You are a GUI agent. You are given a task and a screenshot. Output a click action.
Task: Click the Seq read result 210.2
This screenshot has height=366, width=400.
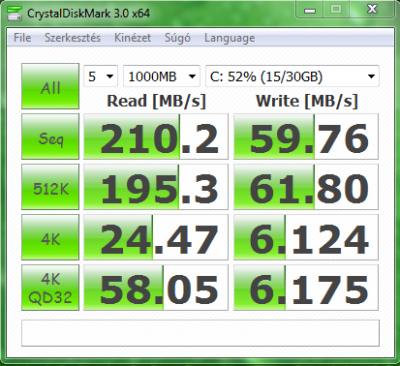[156, 137]
